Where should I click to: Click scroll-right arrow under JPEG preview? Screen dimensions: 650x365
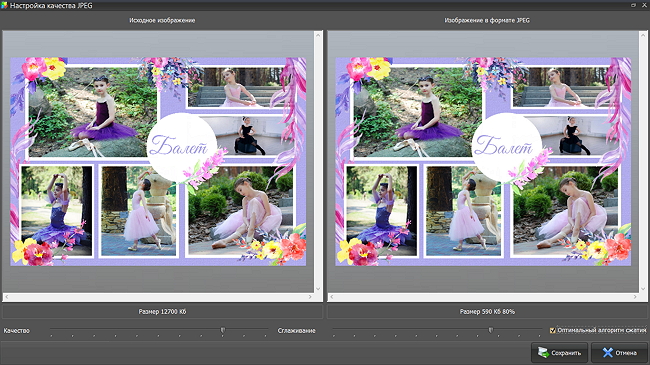[x=635, y=297]
